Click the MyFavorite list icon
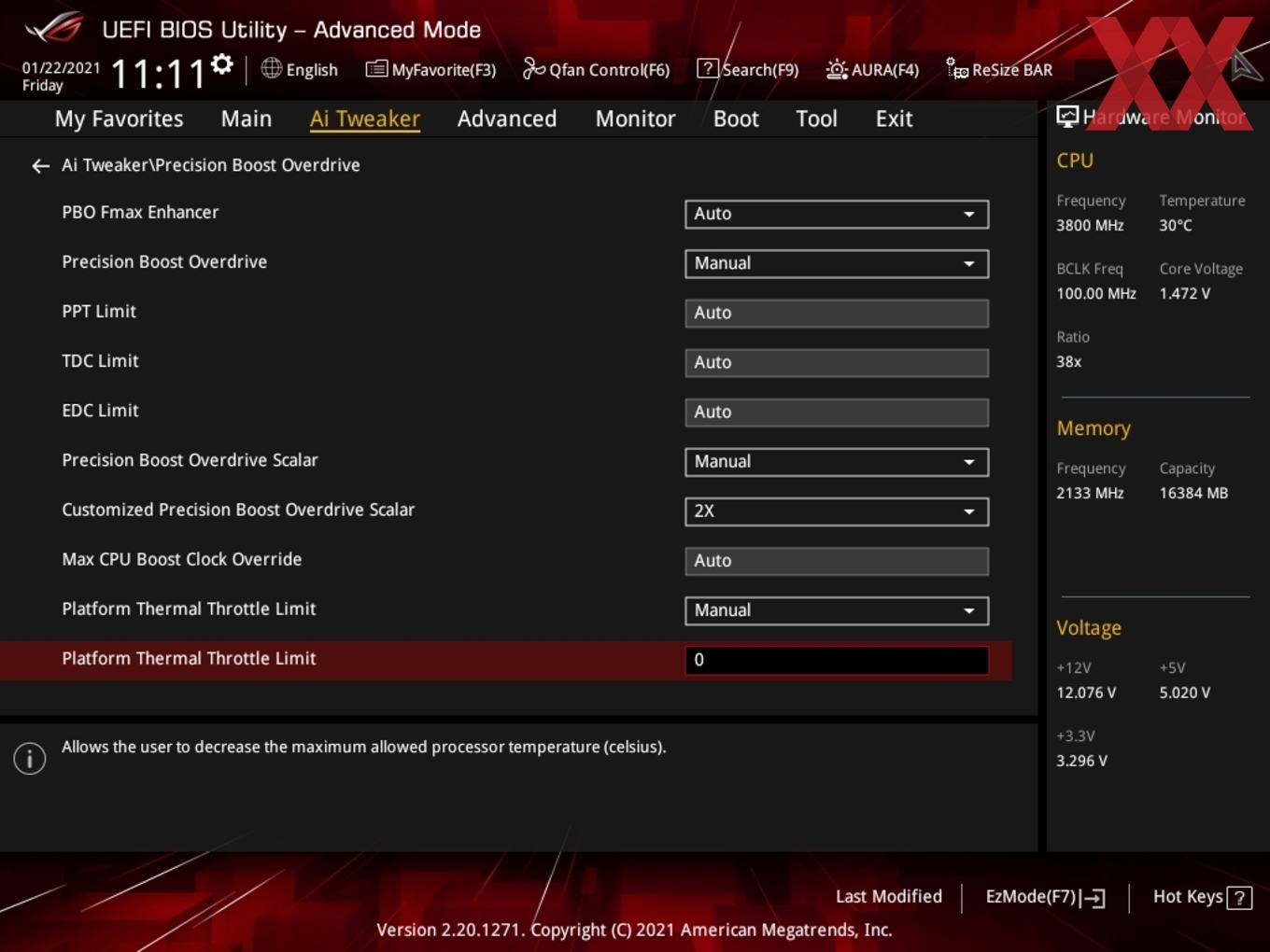This screenshot has height=952, width=1270. [376, 69]
